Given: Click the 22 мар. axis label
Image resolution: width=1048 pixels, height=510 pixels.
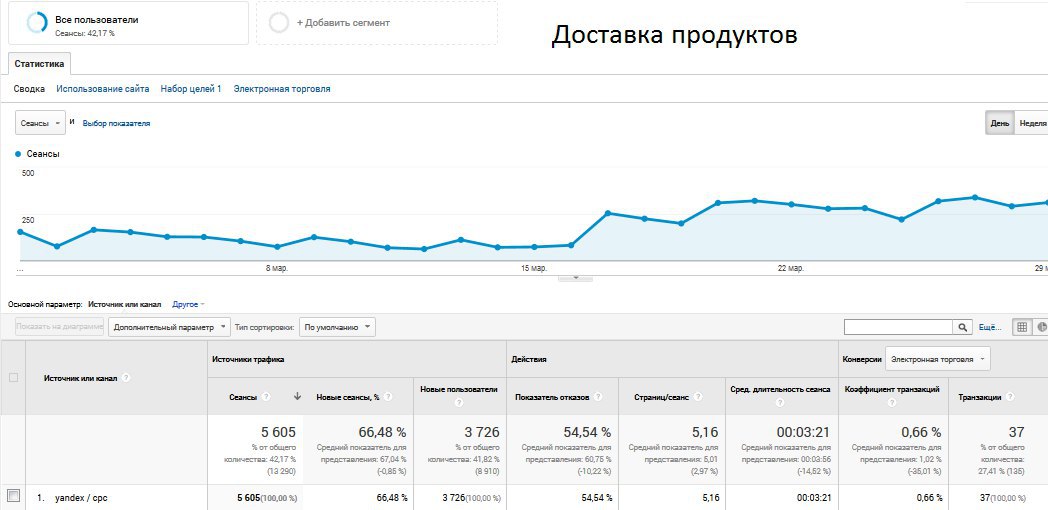Looking at the screenshot, I should click(791, 268).
